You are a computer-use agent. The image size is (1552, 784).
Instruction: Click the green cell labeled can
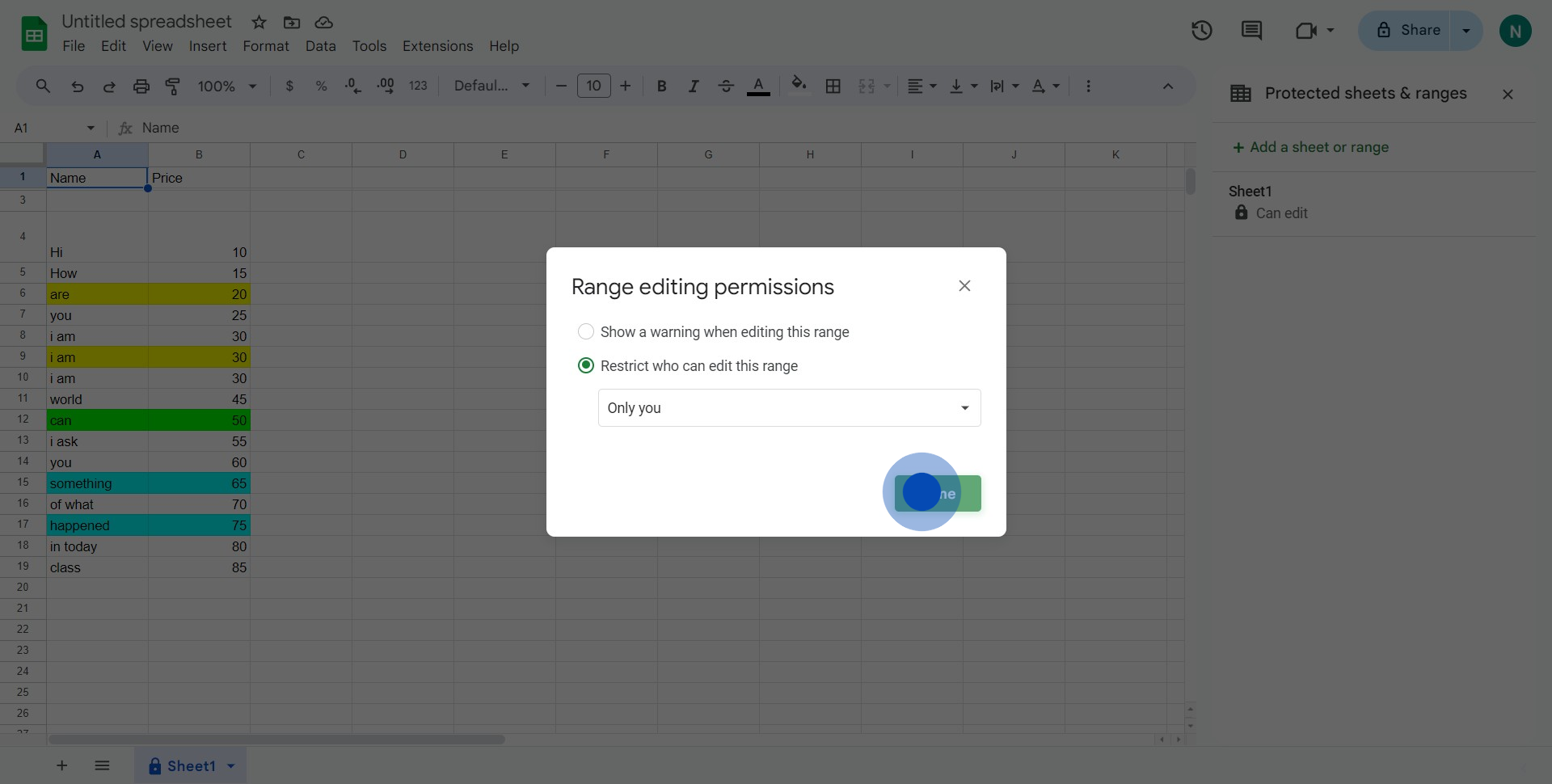click(x=97, y=420)
